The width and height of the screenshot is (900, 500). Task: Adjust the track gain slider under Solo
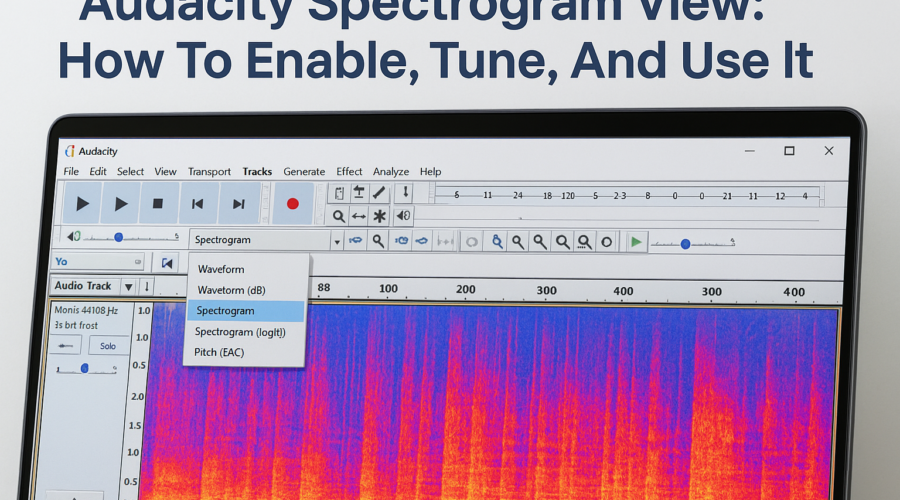coord(86,369)
